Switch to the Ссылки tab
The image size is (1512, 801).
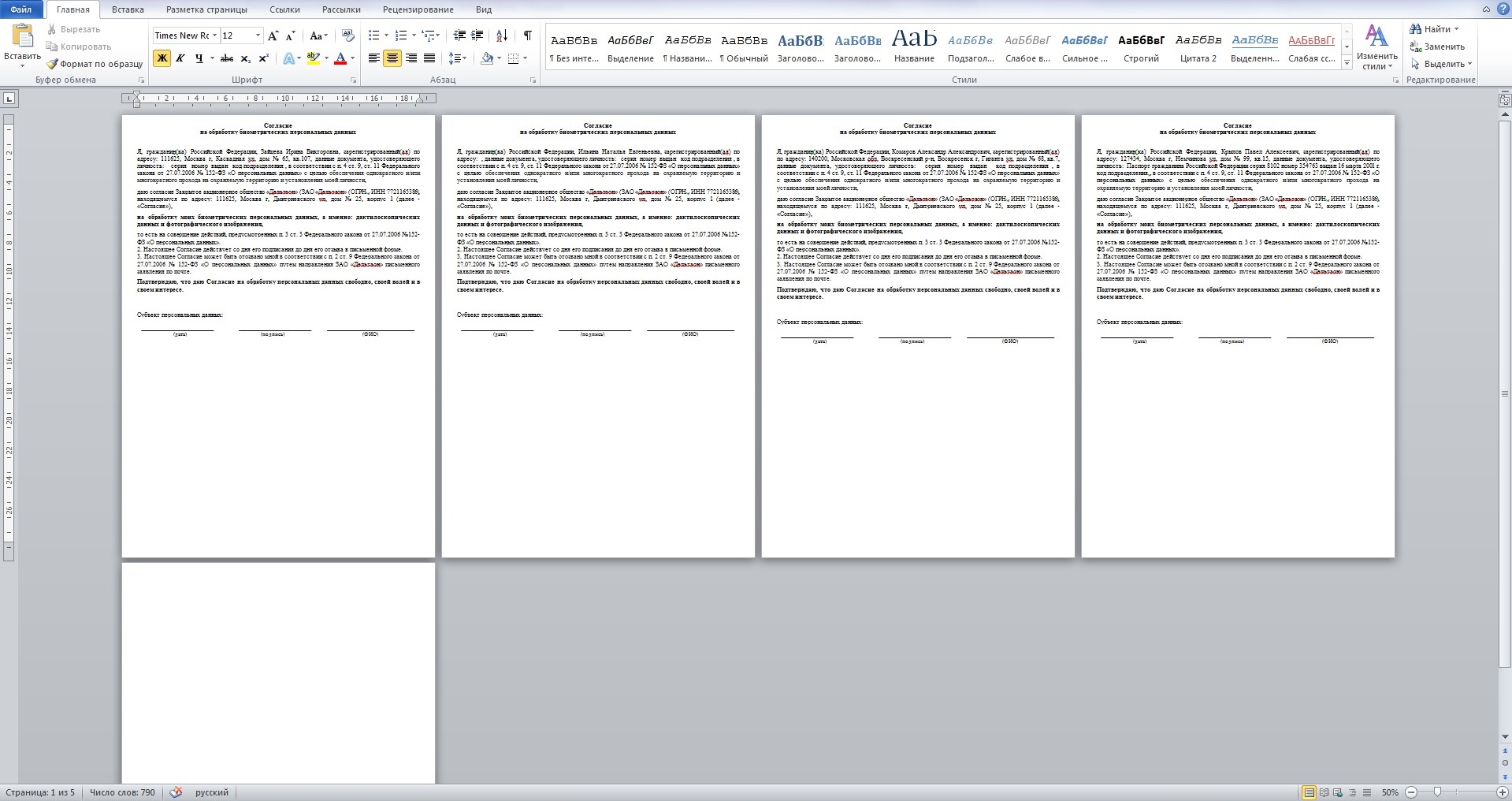pyautogui.click(x=284, y=9)
